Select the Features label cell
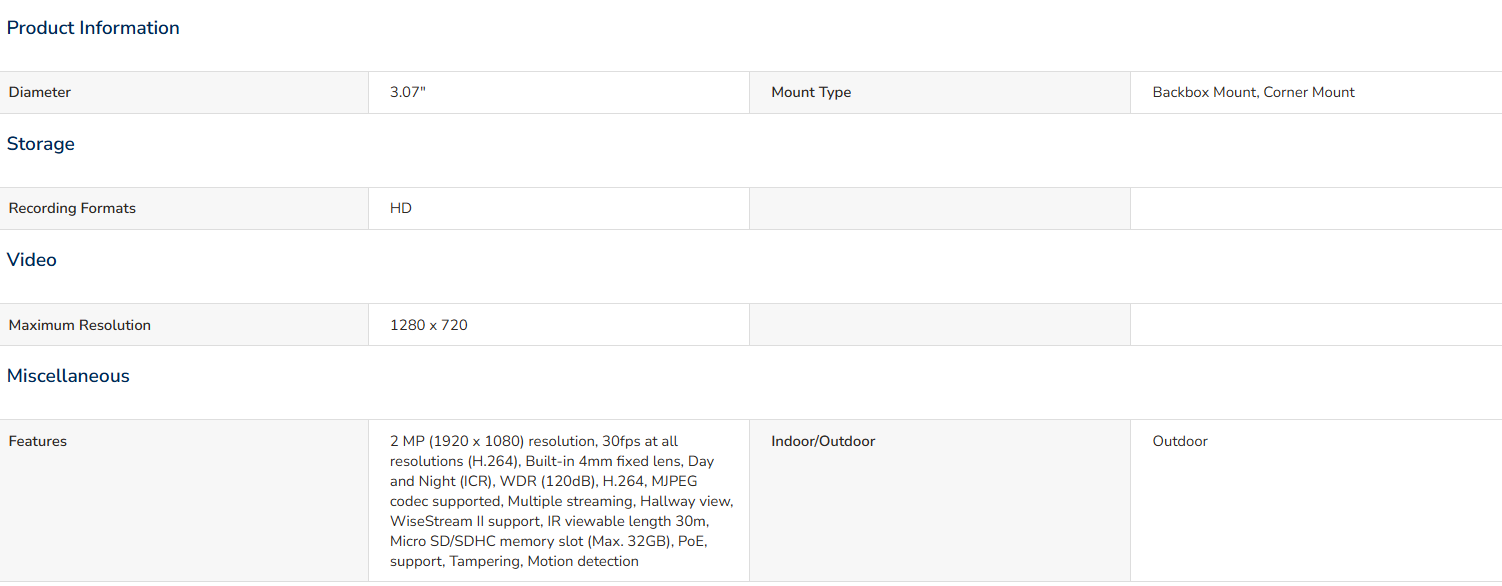Image resolution: width=1502 pixels, height=586 pixels. tap(184, 500)
